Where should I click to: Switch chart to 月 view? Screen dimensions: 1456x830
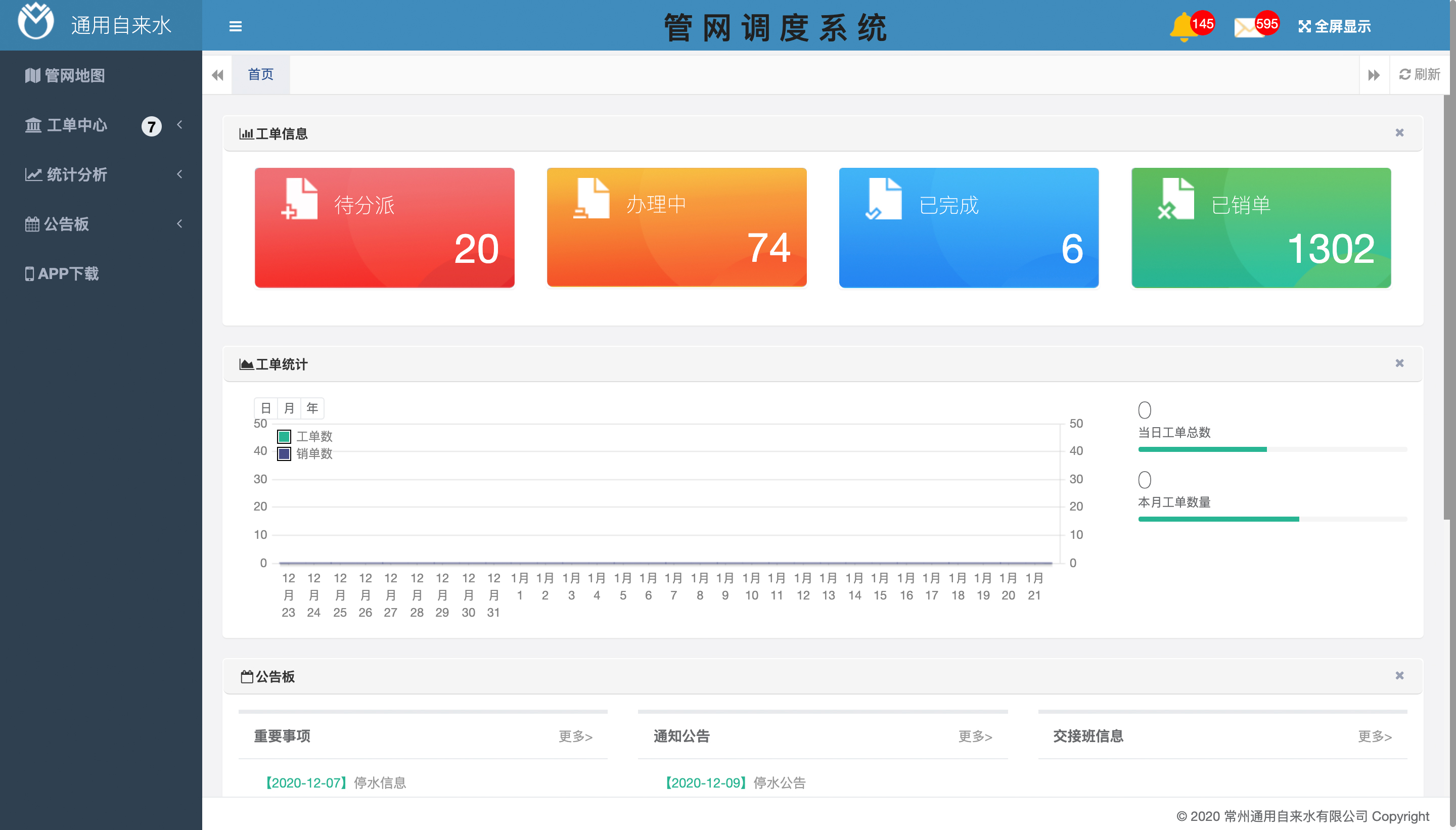289,408
